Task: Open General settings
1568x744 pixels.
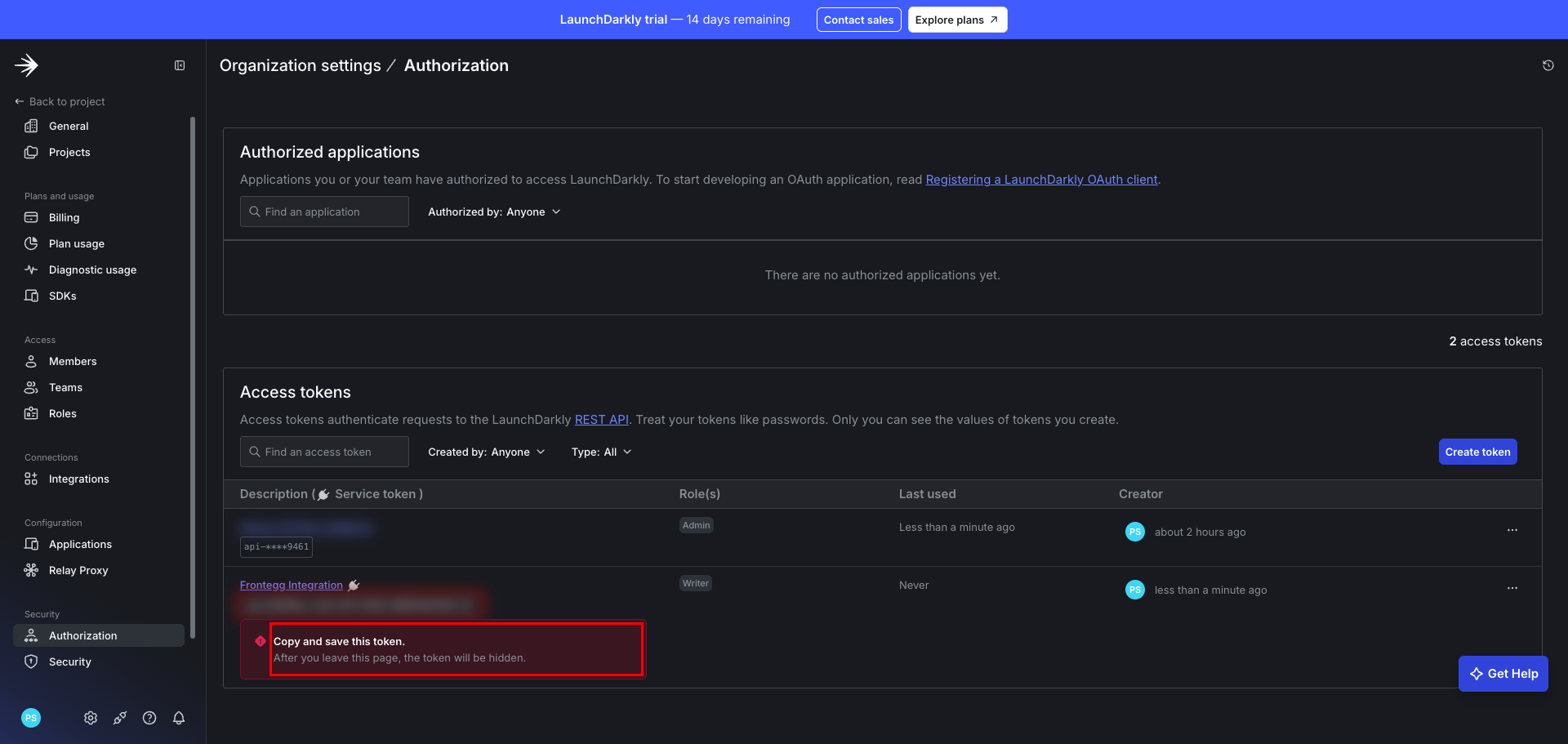Action: click(99, 126)
